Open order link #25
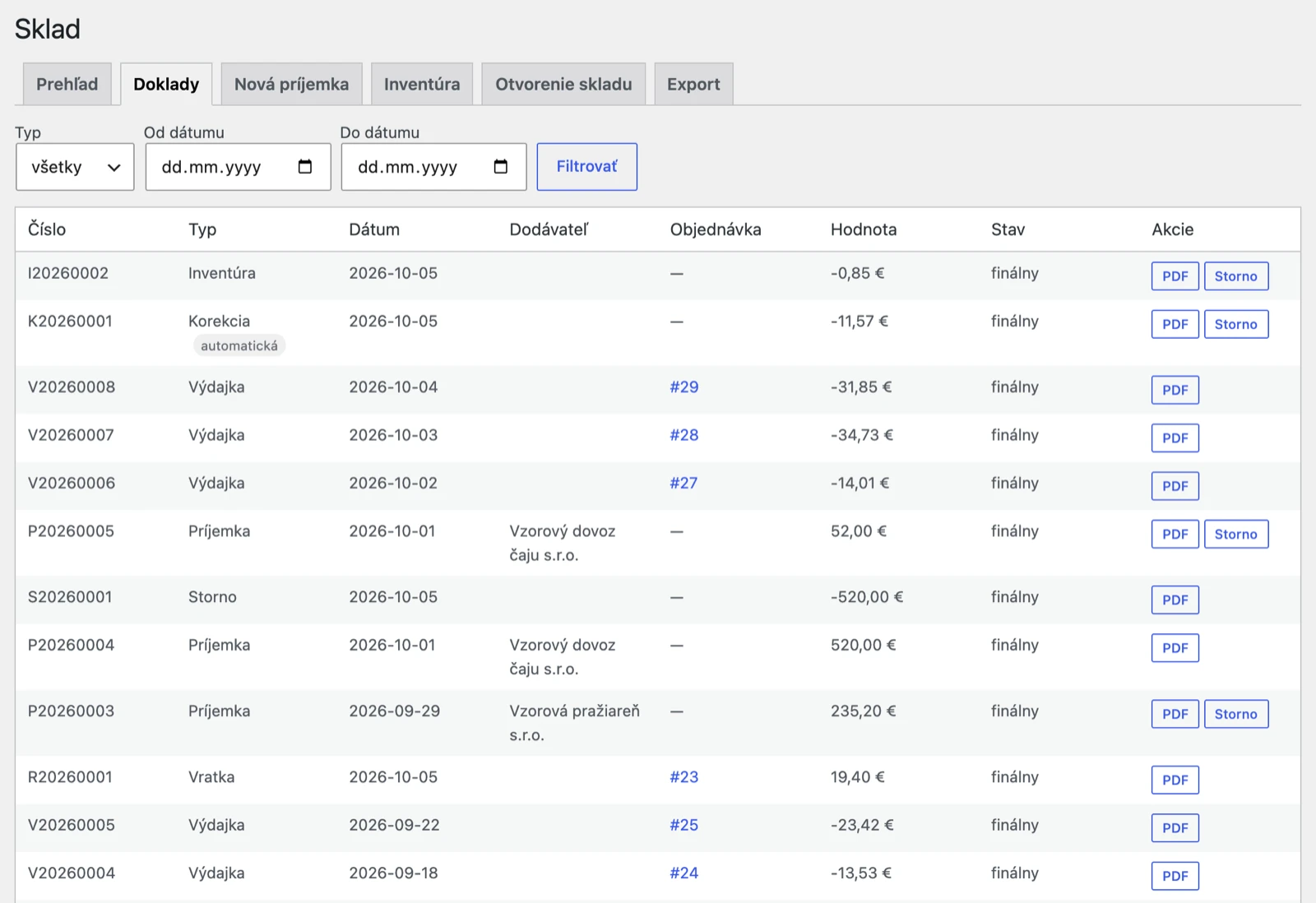The image size is (1316, 903). coord(684,825)
